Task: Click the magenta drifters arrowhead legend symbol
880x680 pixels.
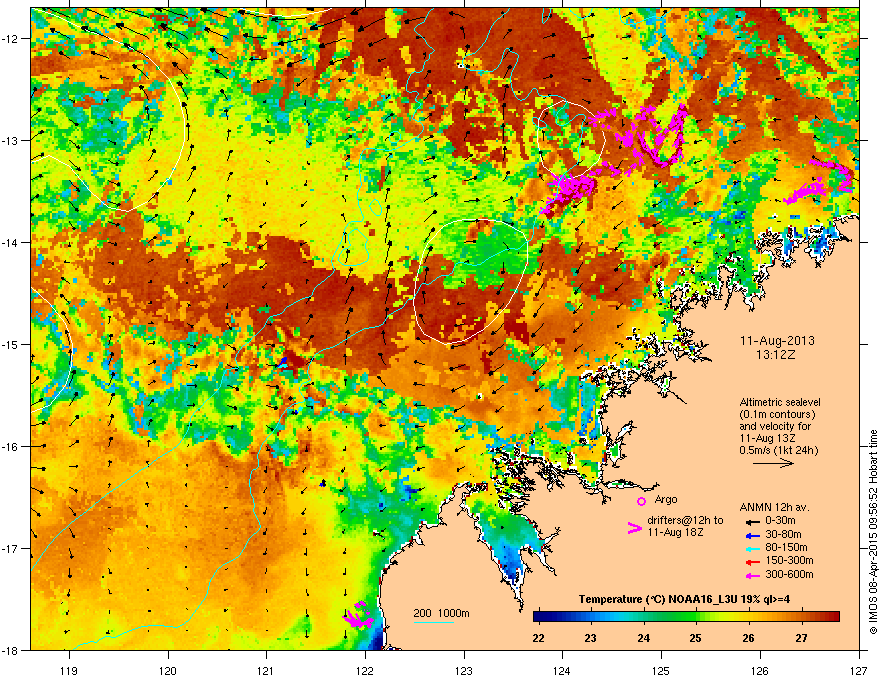Action: tap(634, 528)
